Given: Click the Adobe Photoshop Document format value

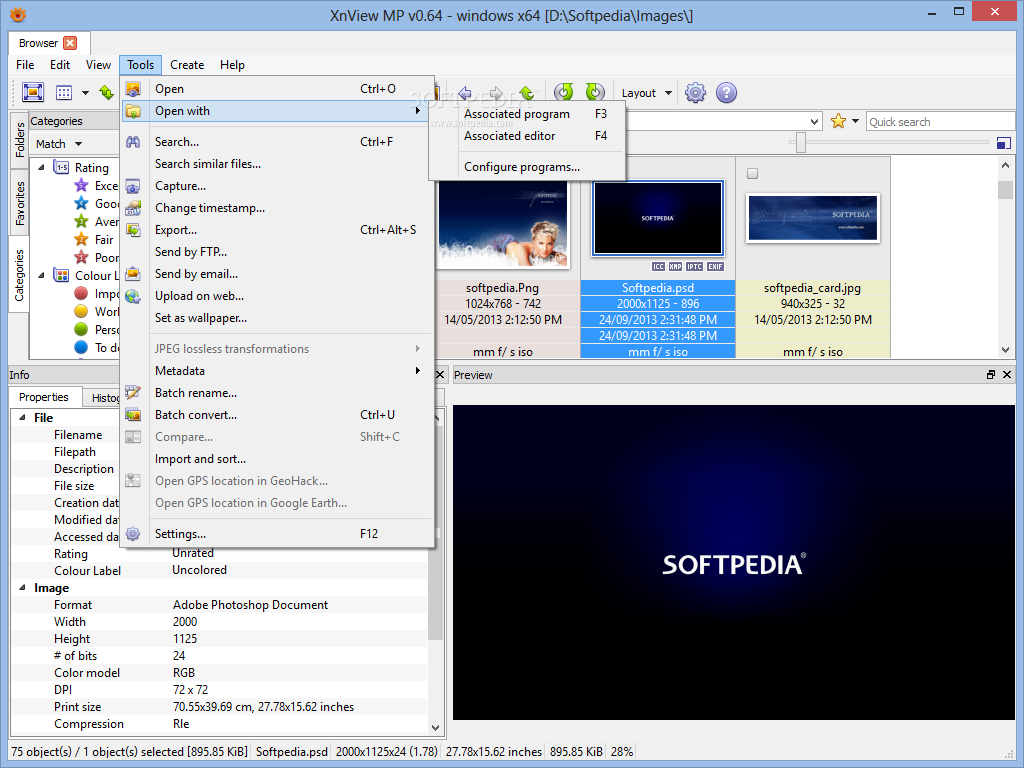Looking at the screenshot, I should (250, 605).
